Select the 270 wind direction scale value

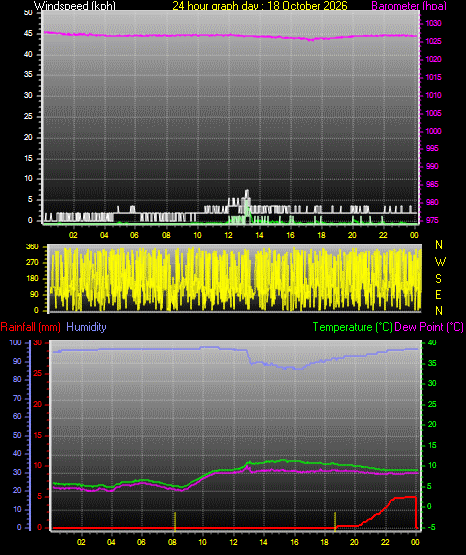(32, 263)
